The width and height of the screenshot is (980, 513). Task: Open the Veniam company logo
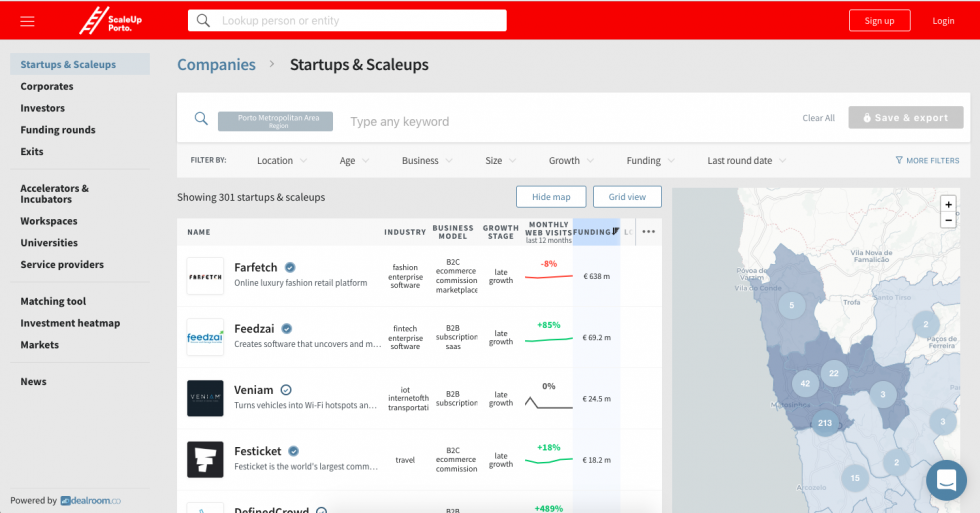pyautogui.click(x=205, y=398)
